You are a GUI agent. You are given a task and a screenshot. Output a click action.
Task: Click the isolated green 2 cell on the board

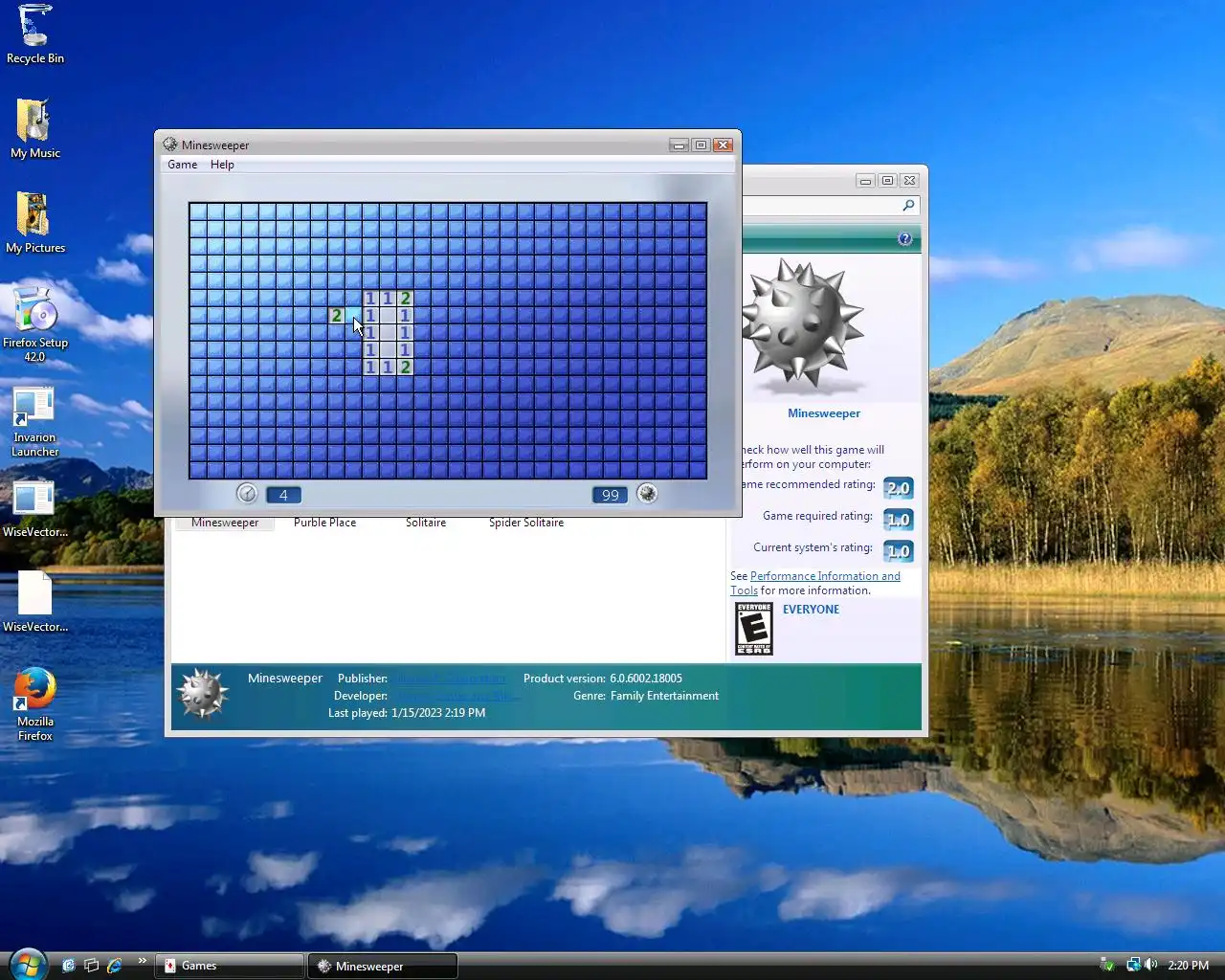pos(336,315)
